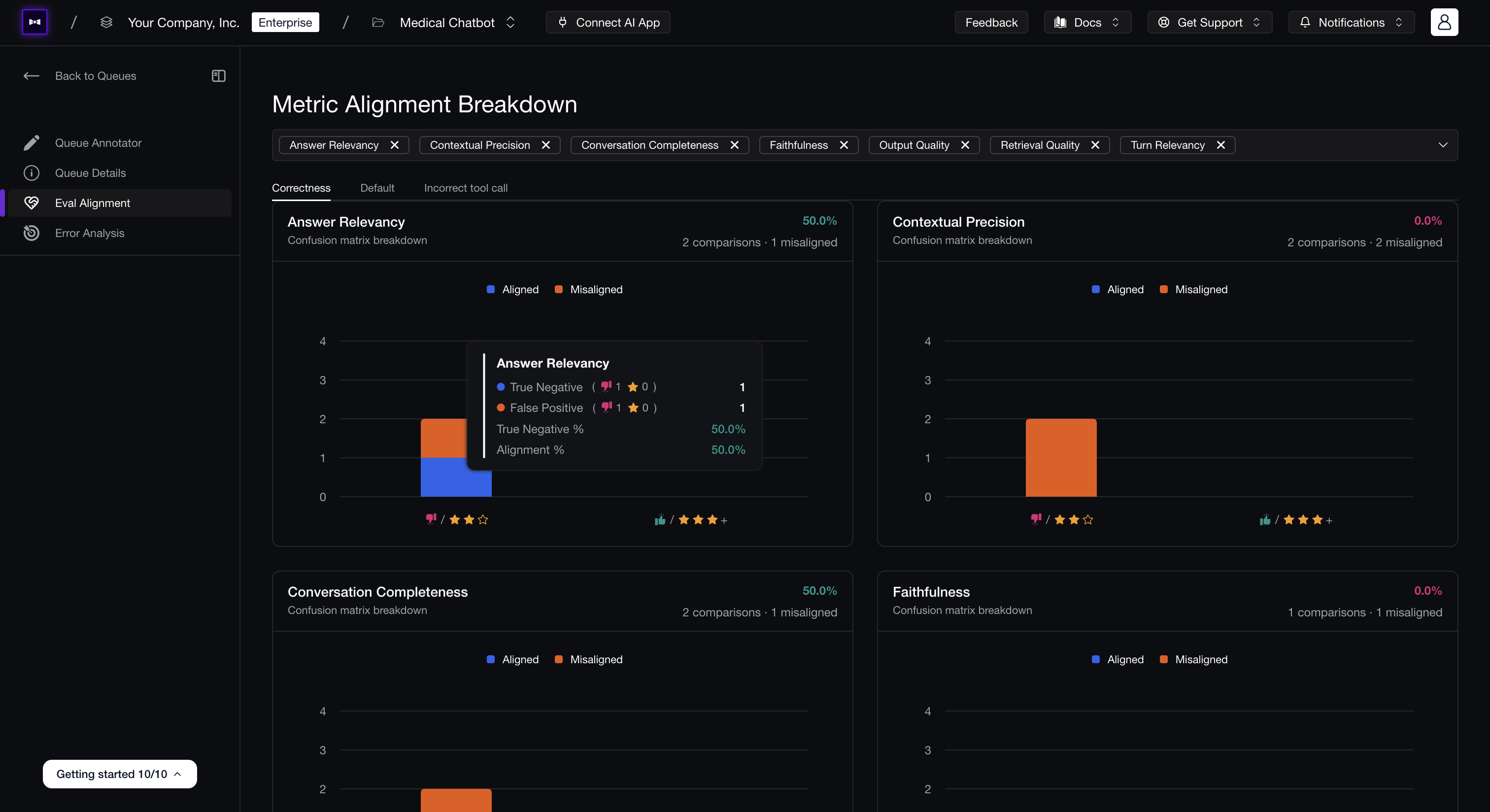Click the Feedback button
Viewport: 1490px width, 812px height.
tap(991, 22)
